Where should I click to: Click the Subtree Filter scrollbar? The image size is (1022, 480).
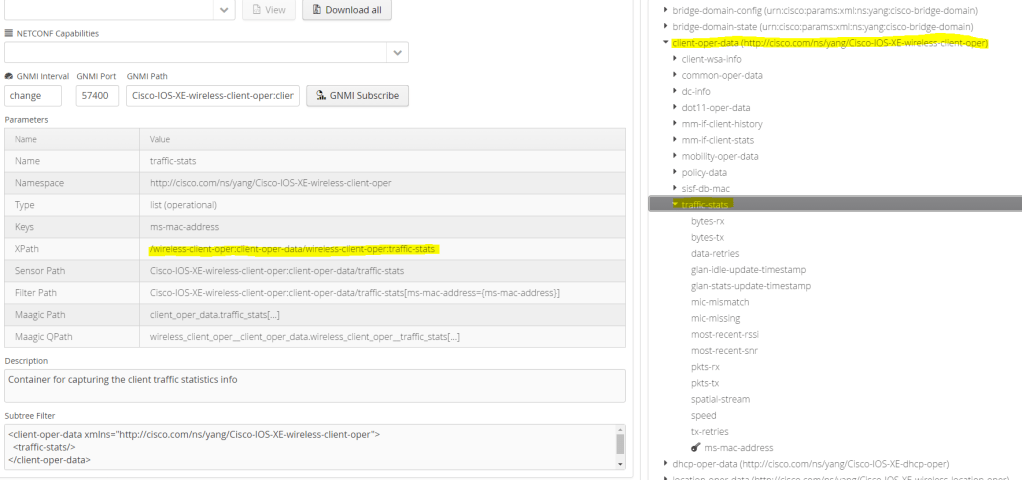620,446
